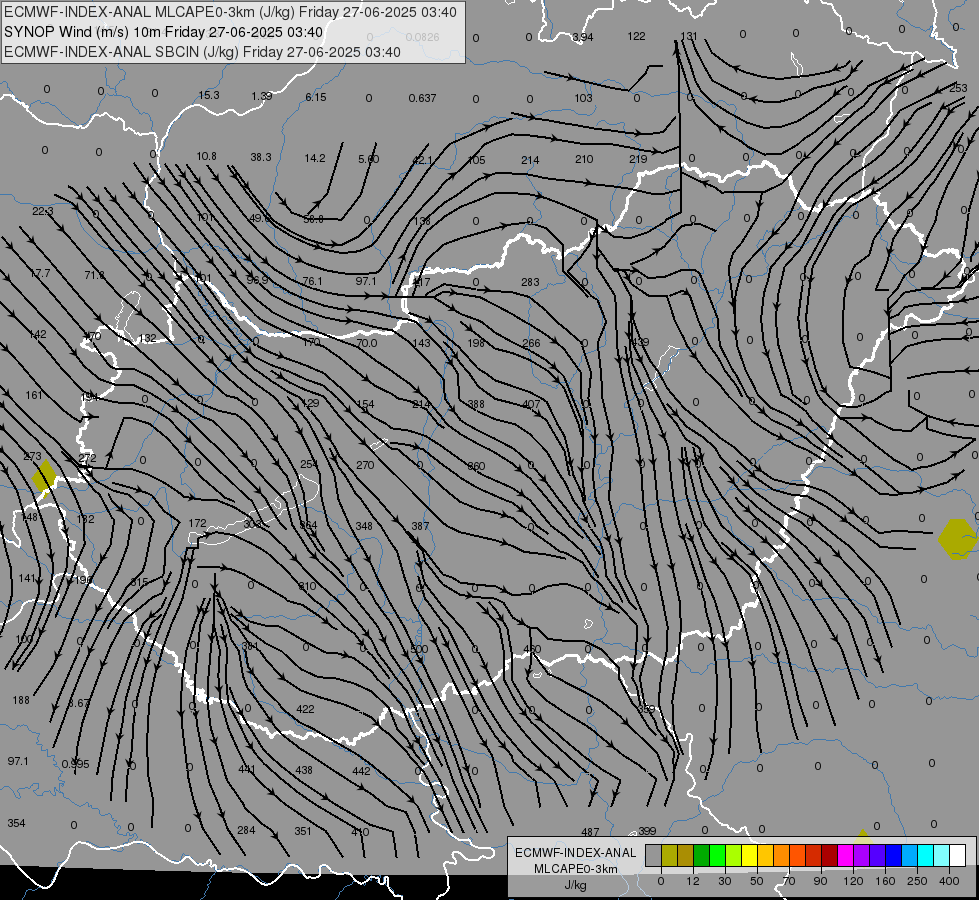Choose the pure blue legend swatch
Screen dimensions: 979x900
coord(893,856)
